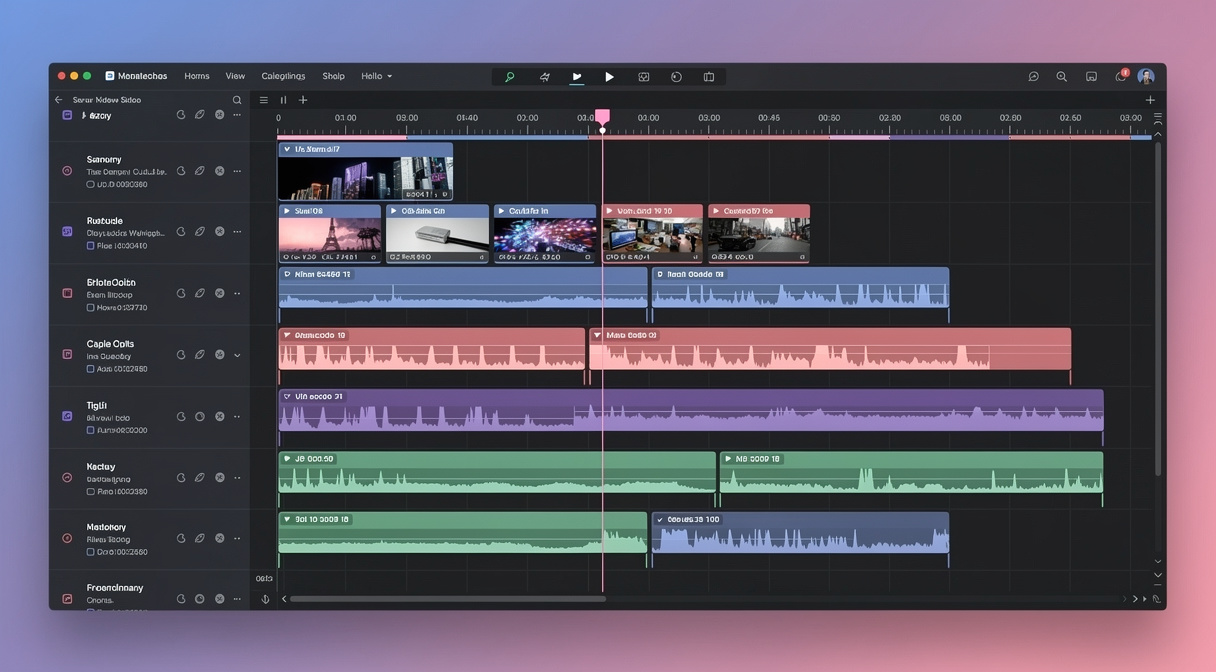This screenshot has height=672, width=1216.
Task: Click the pen edit icon on Caple Colts track
Action: coord(200,355)
